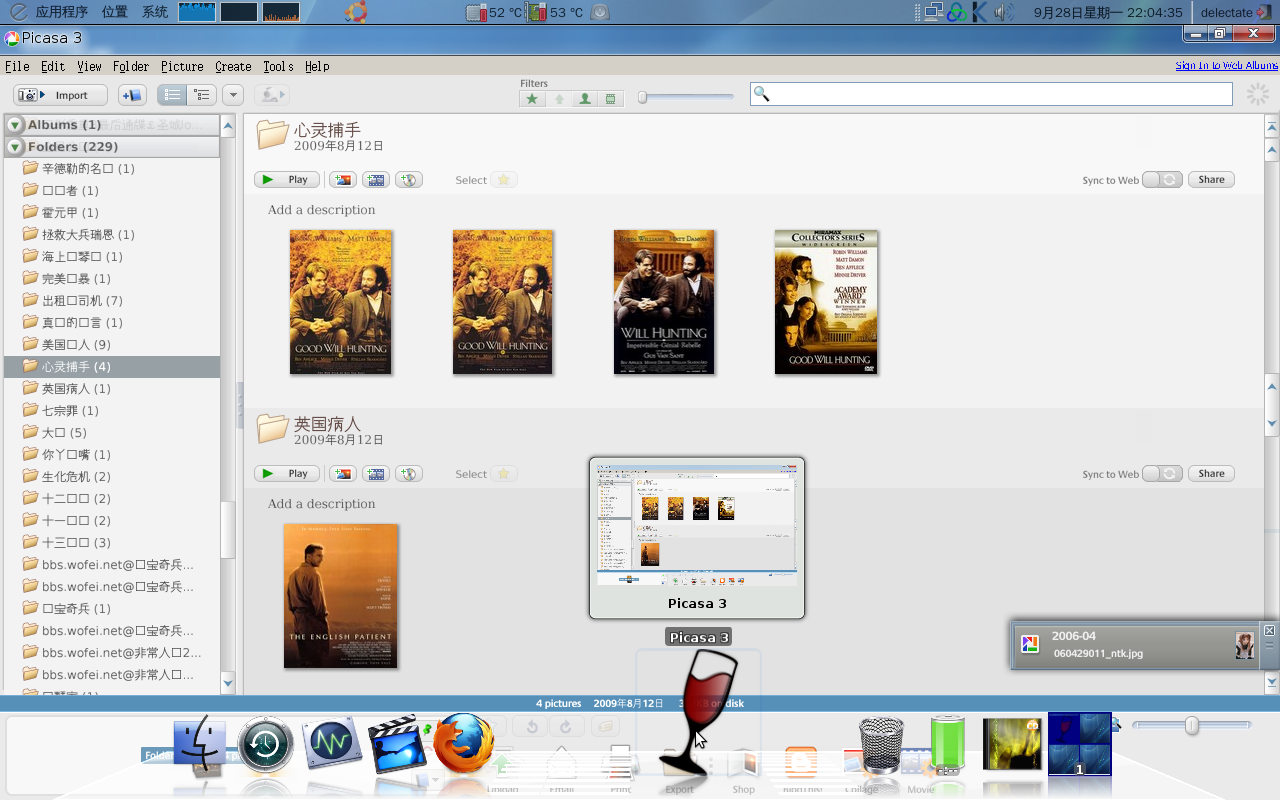The height and width of the screenshot is (800, 1280).
Task: Click the green battery dock icon
Action: (946, 745)
